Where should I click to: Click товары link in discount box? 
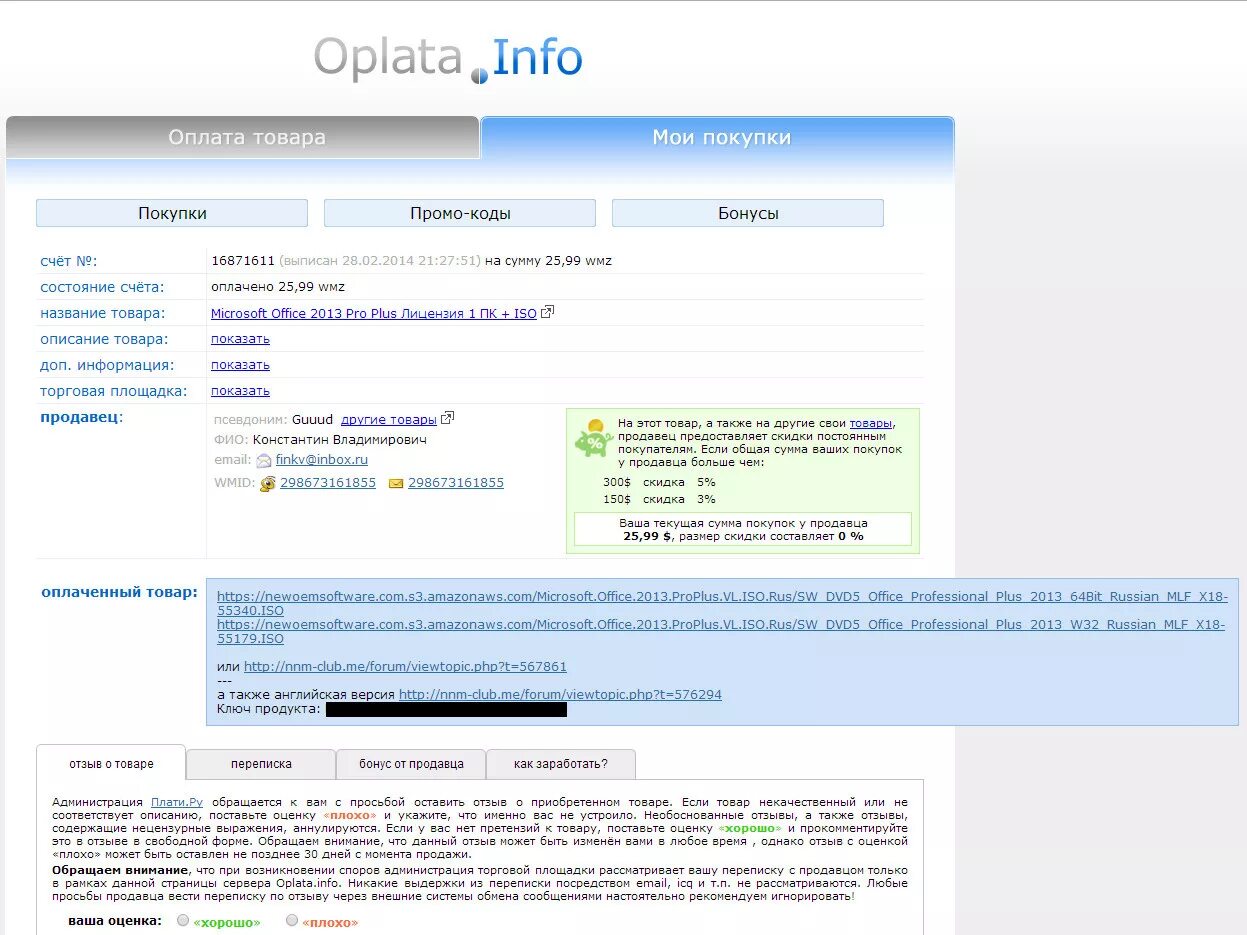(x=870, y=424)
